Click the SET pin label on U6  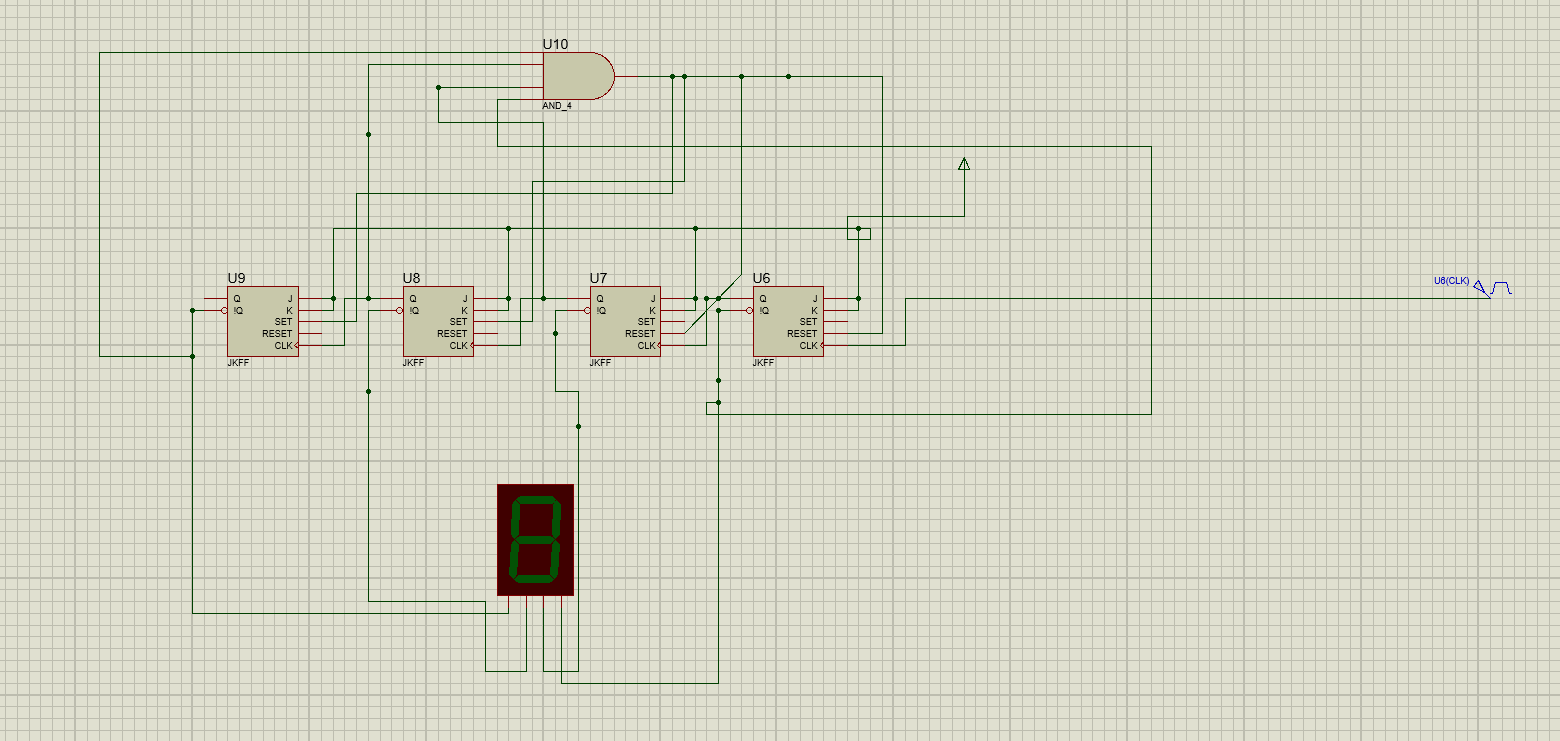coord(808,322)
